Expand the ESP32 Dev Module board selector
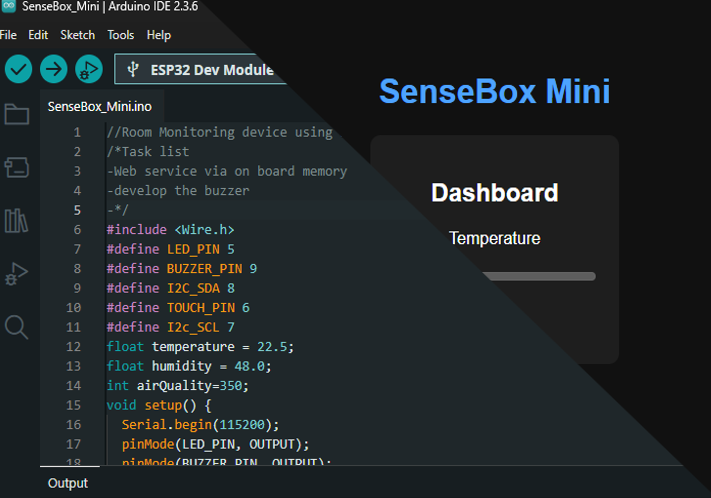The width and height of the screenshot is (711, 498). [200, 70]
